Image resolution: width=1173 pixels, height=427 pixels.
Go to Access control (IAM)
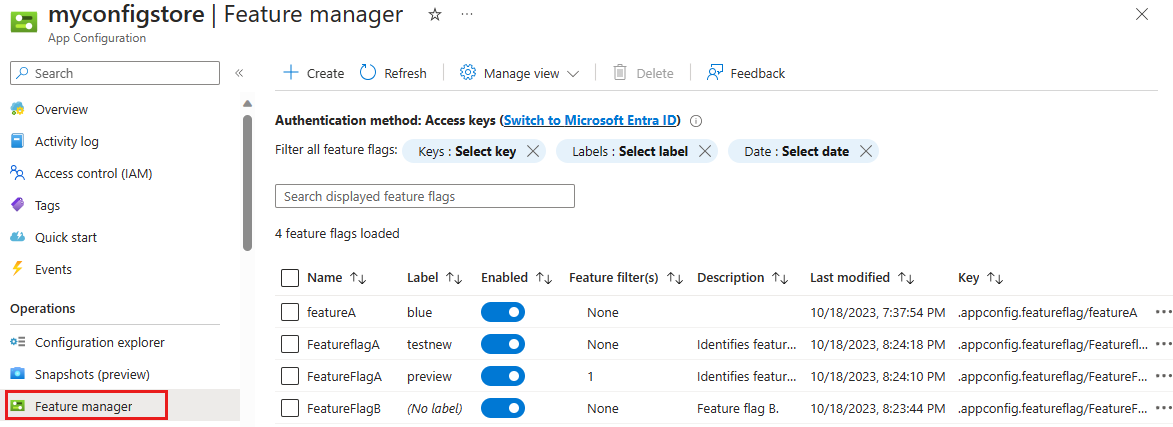pyautogui.click(x=93, y=173)
